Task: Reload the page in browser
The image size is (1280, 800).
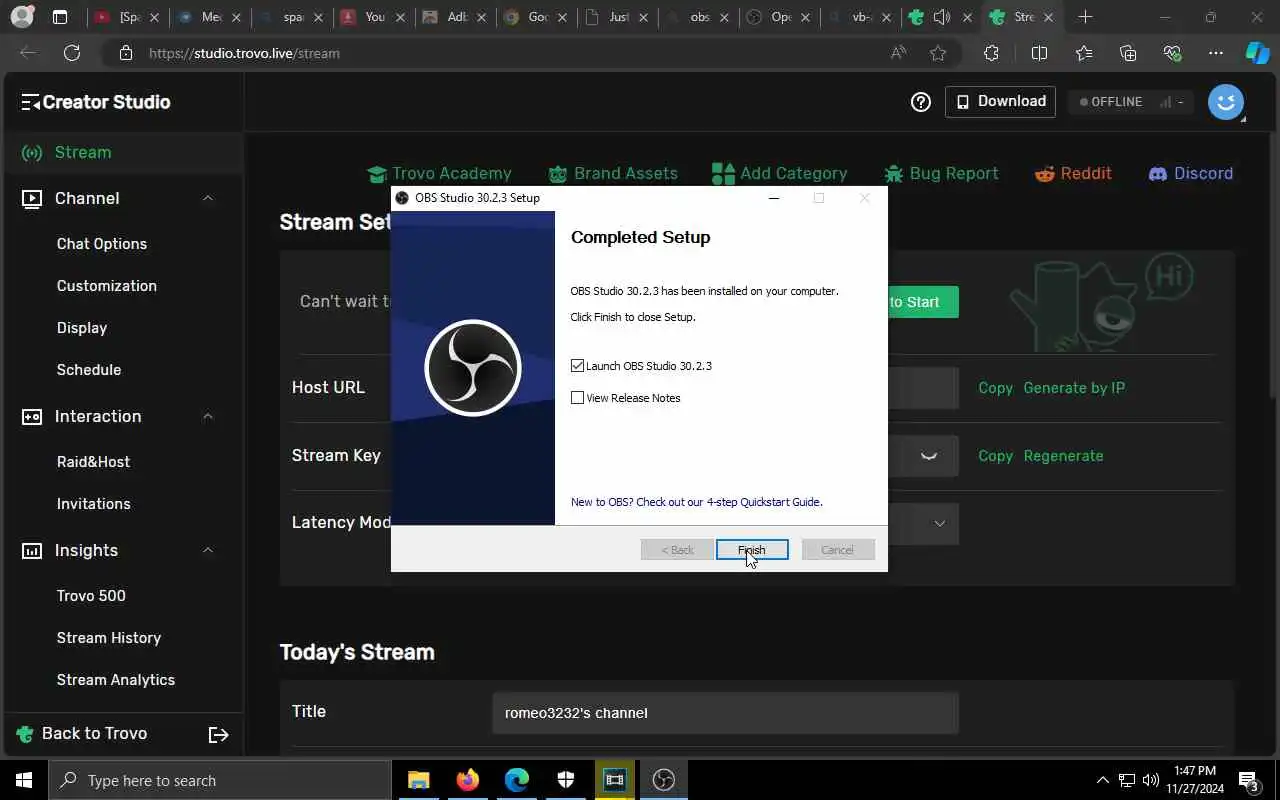Action: [x=72, y=53]
